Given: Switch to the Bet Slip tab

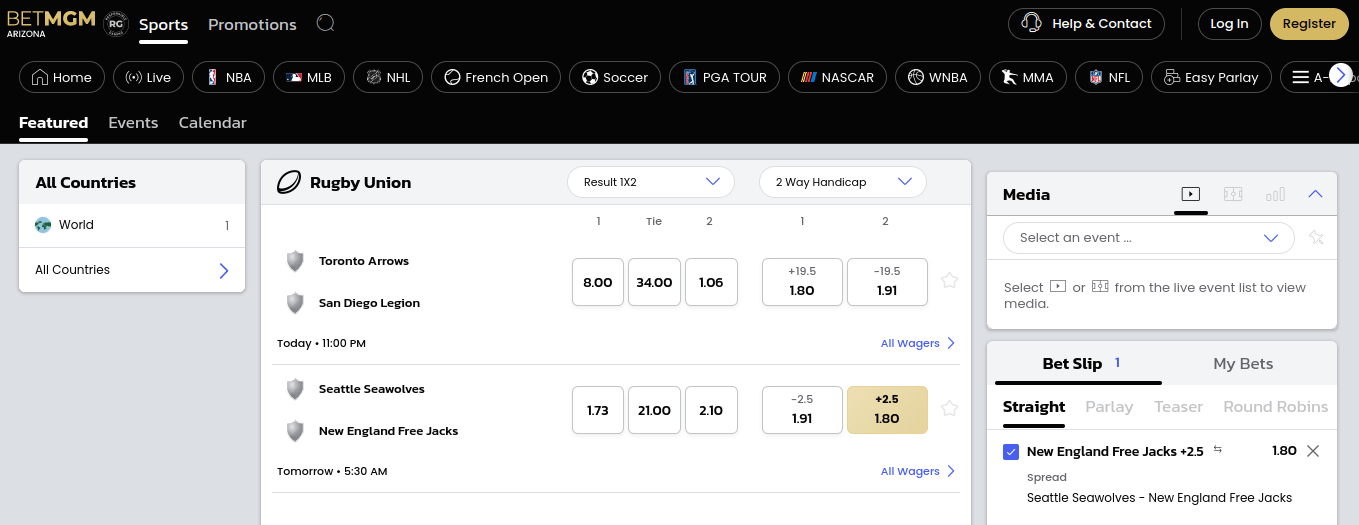Looking at the screenshot, I should point(1078,364).
